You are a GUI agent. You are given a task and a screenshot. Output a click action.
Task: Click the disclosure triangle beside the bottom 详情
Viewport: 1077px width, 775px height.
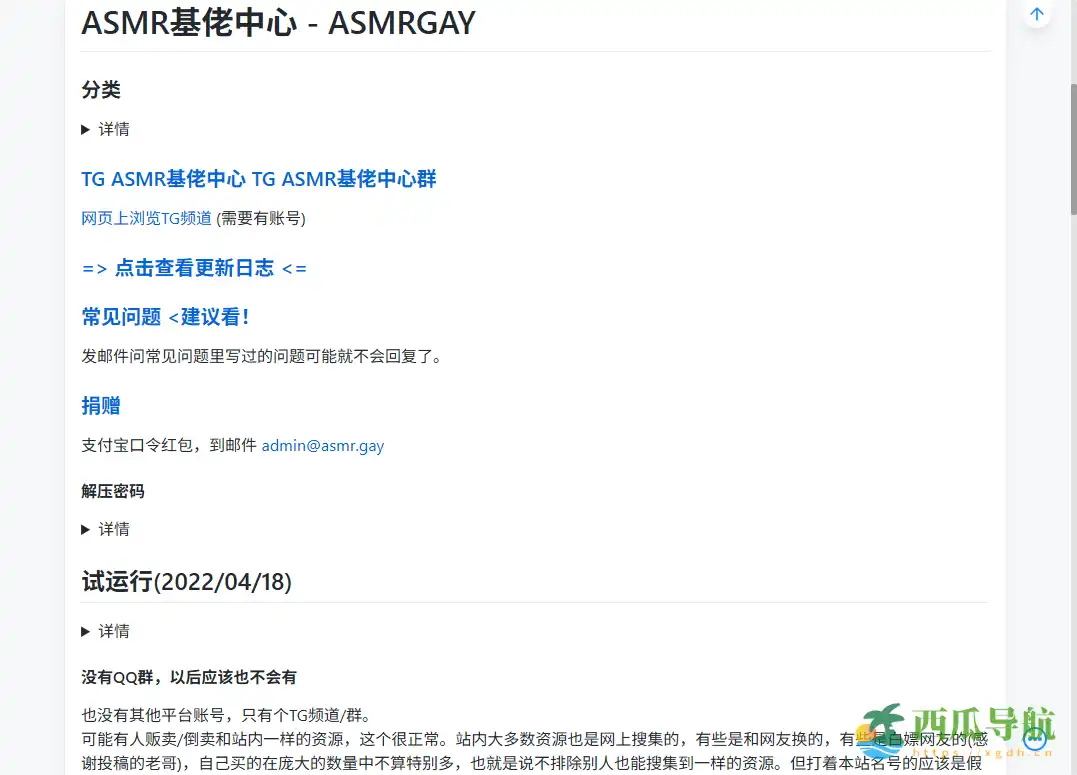click(x=86, y=631)
